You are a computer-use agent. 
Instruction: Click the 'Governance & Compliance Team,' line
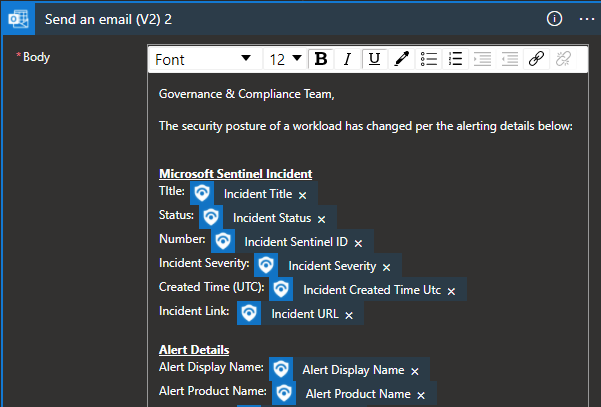tap(246, 94)
